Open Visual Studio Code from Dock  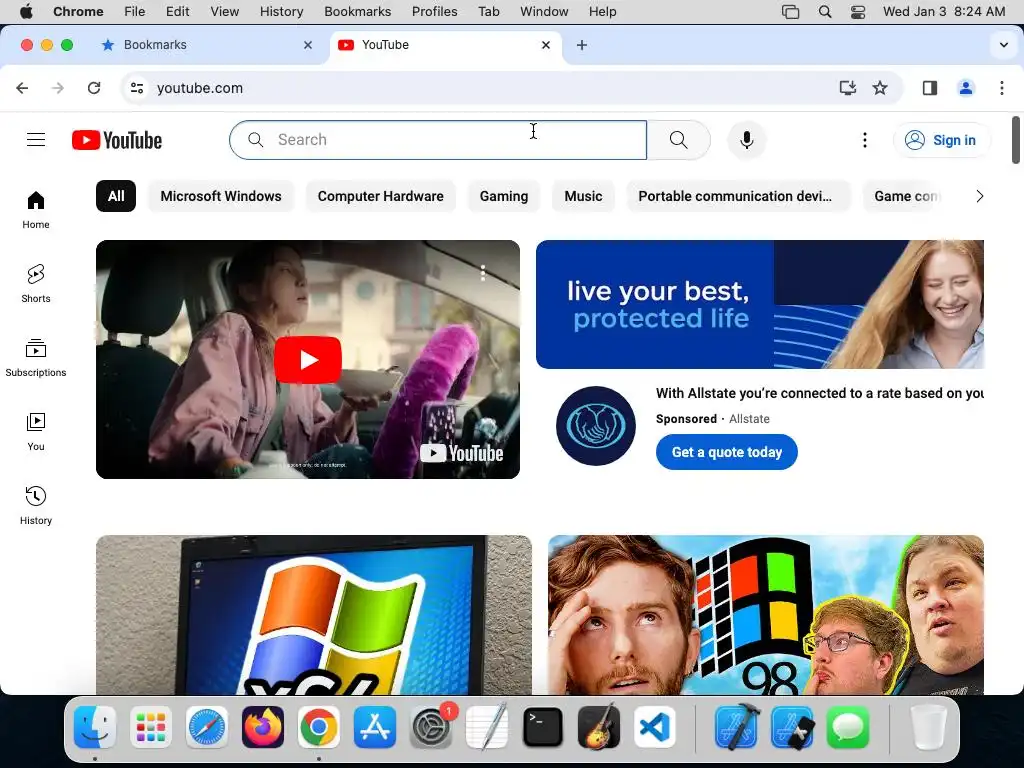click(654, 727)
